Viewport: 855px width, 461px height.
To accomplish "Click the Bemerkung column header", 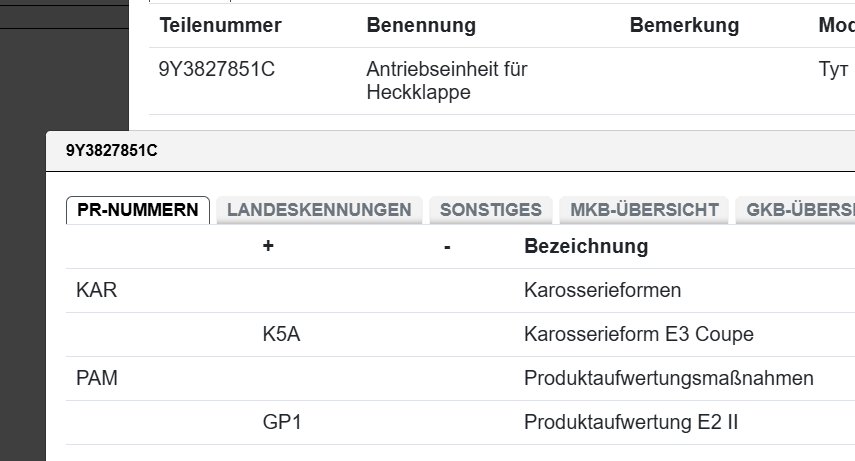I will pos(684,25).
